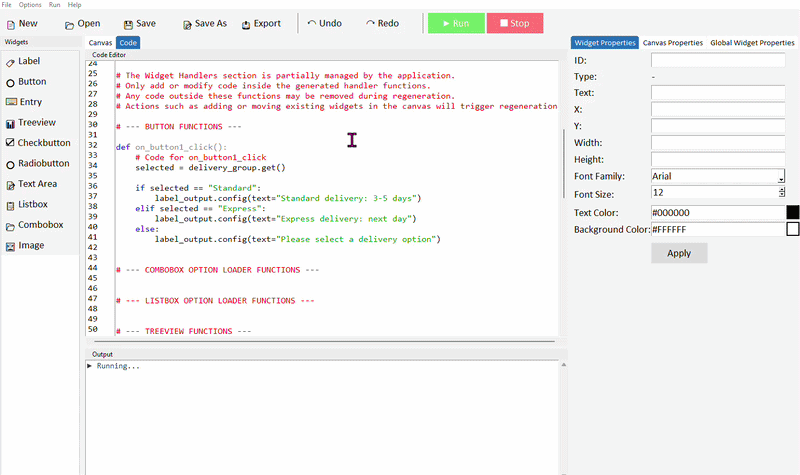Click into the ID input field
Viewport: 800px width, 475px height.
(717, 61)
